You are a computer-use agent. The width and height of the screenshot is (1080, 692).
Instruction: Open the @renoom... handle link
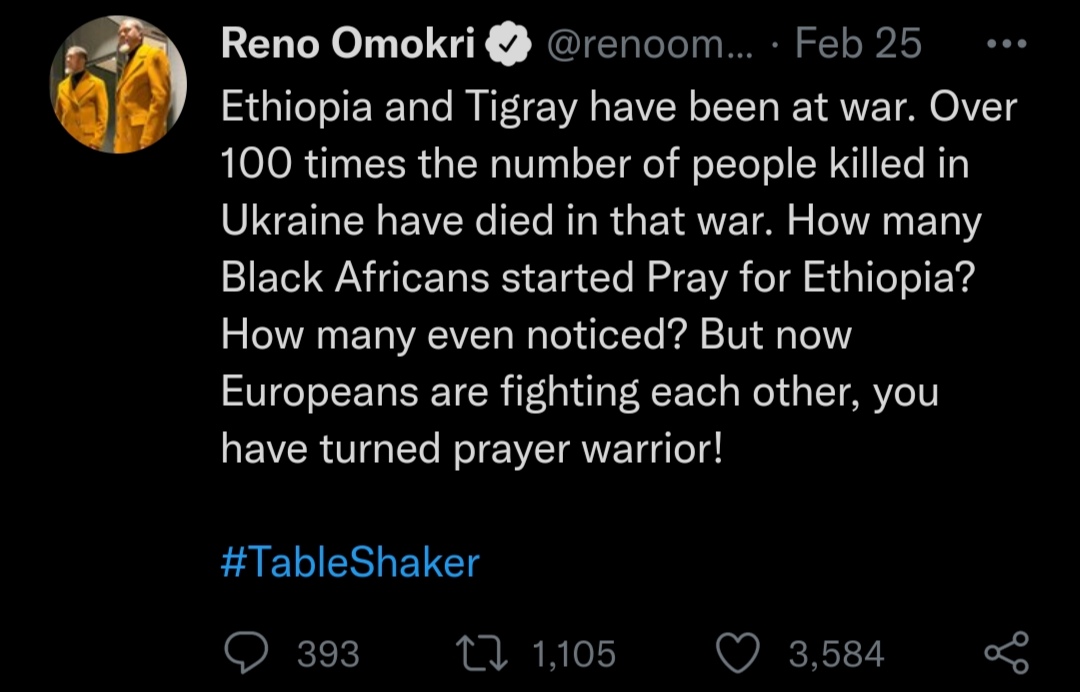(650, 45)
